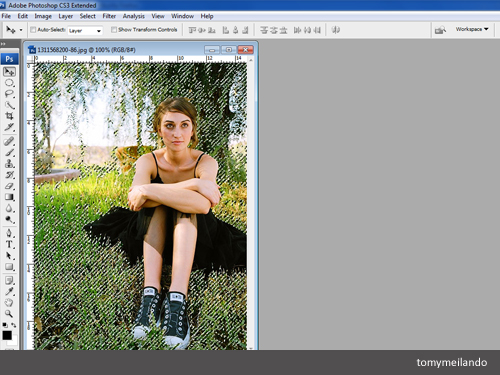Click the document's vertical scrollbar up arrow

point(251,60)
